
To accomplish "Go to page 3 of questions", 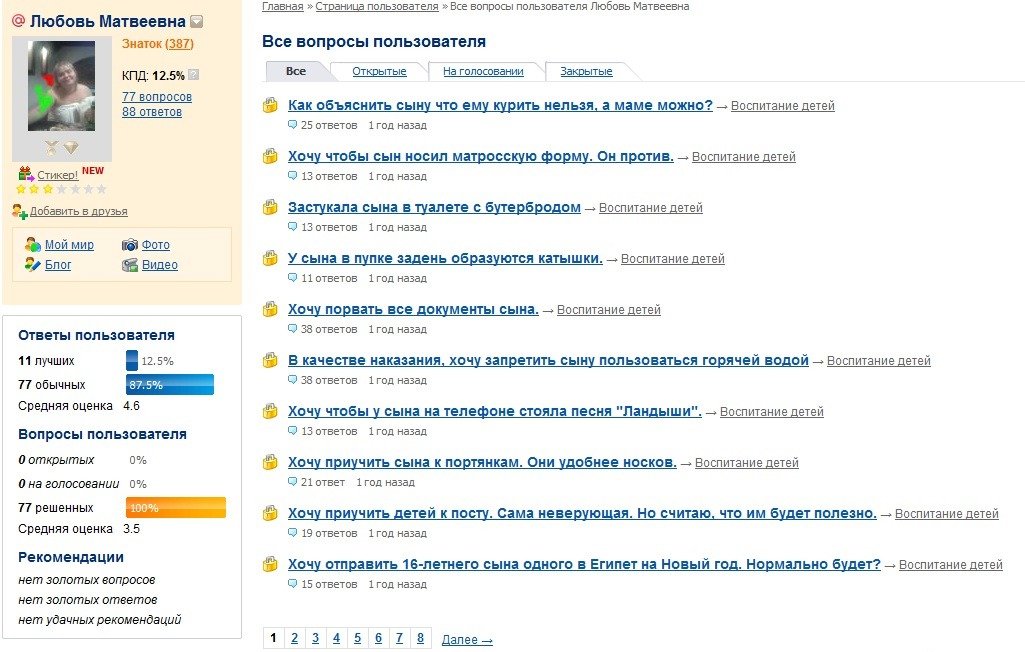I will coord(315,638).
